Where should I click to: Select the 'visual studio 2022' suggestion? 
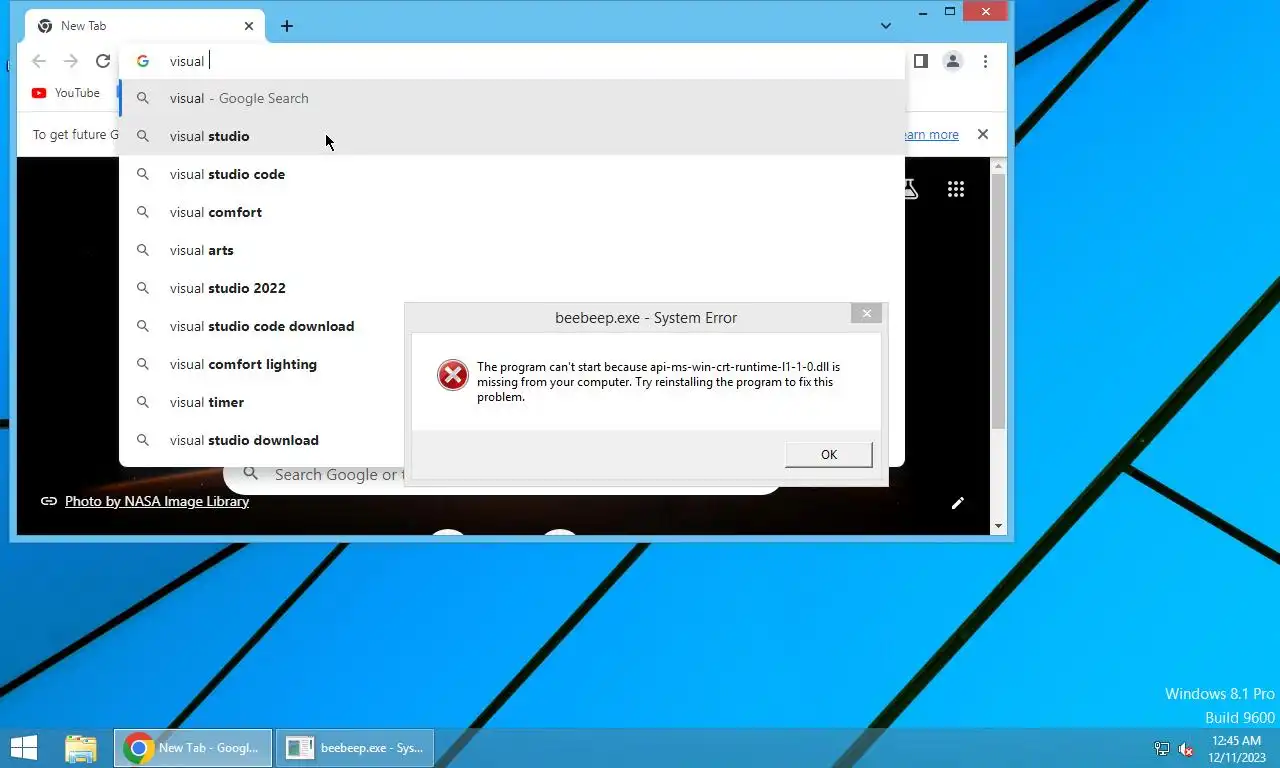click(x=512, y=288)
